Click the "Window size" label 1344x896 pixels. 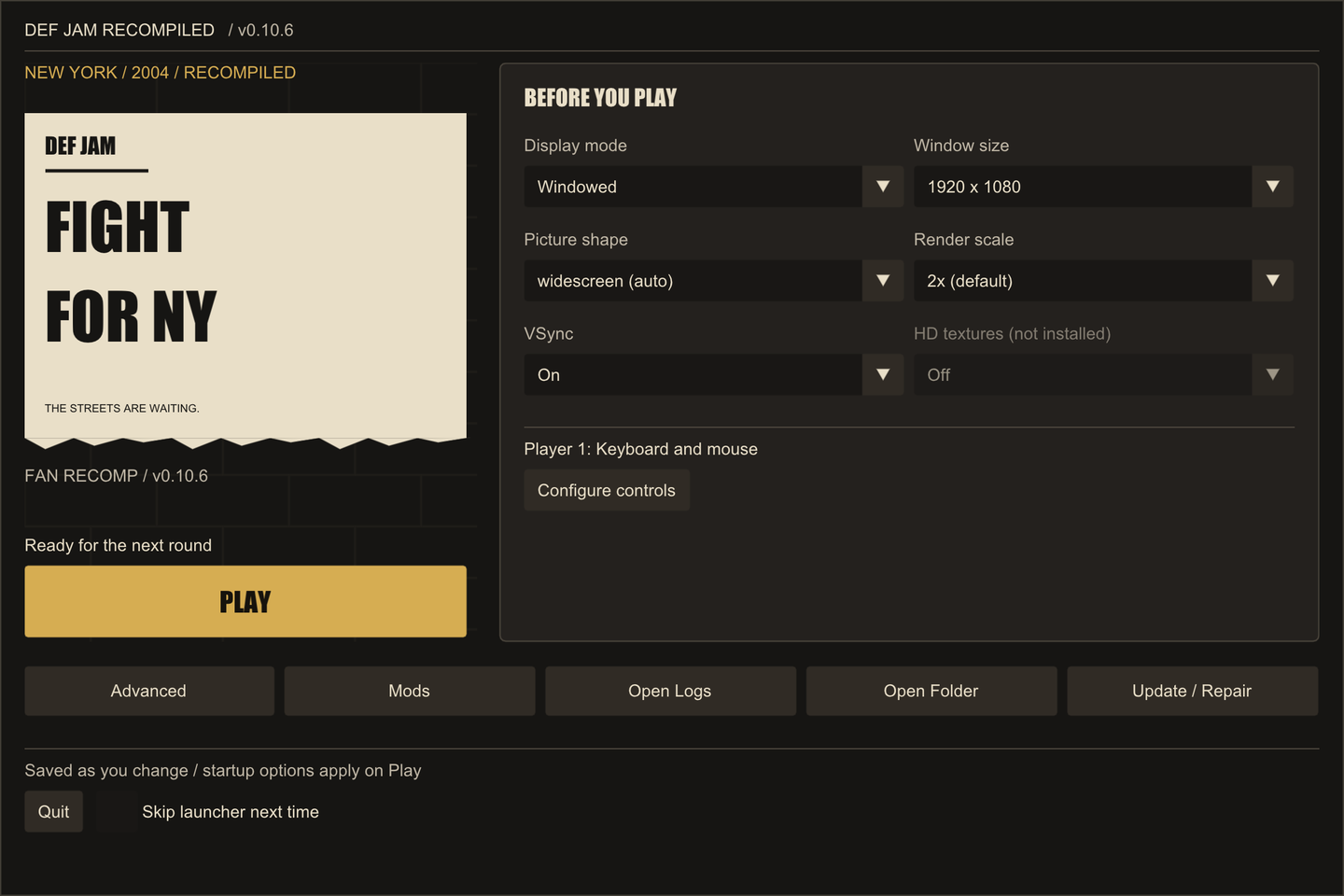click(x=961, y=146)
